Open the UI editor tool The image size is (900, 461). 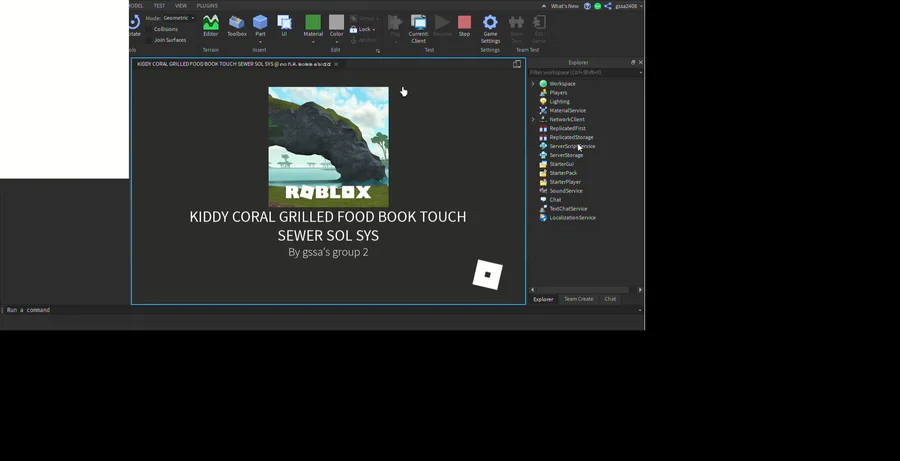point(284,26)
